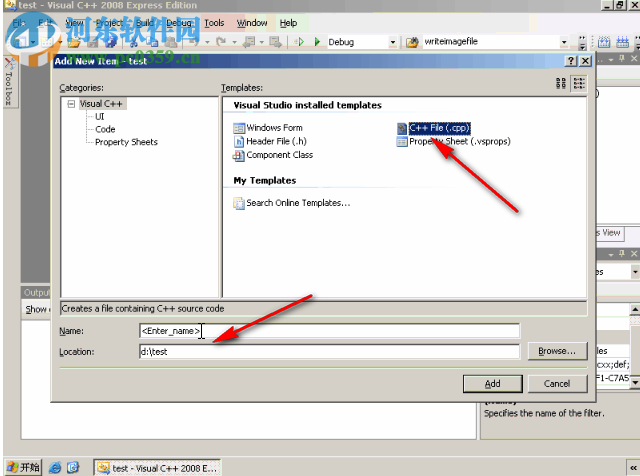
Task: Click the second quick launch icon
Action: (x=73, y=467)
